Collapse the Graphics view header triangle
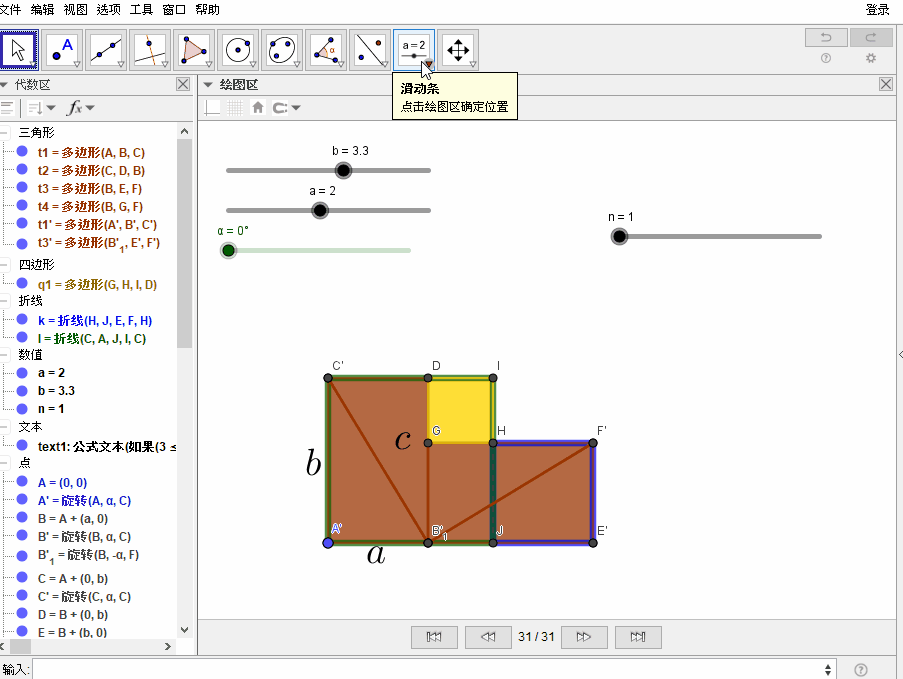 tap(208, 85)
